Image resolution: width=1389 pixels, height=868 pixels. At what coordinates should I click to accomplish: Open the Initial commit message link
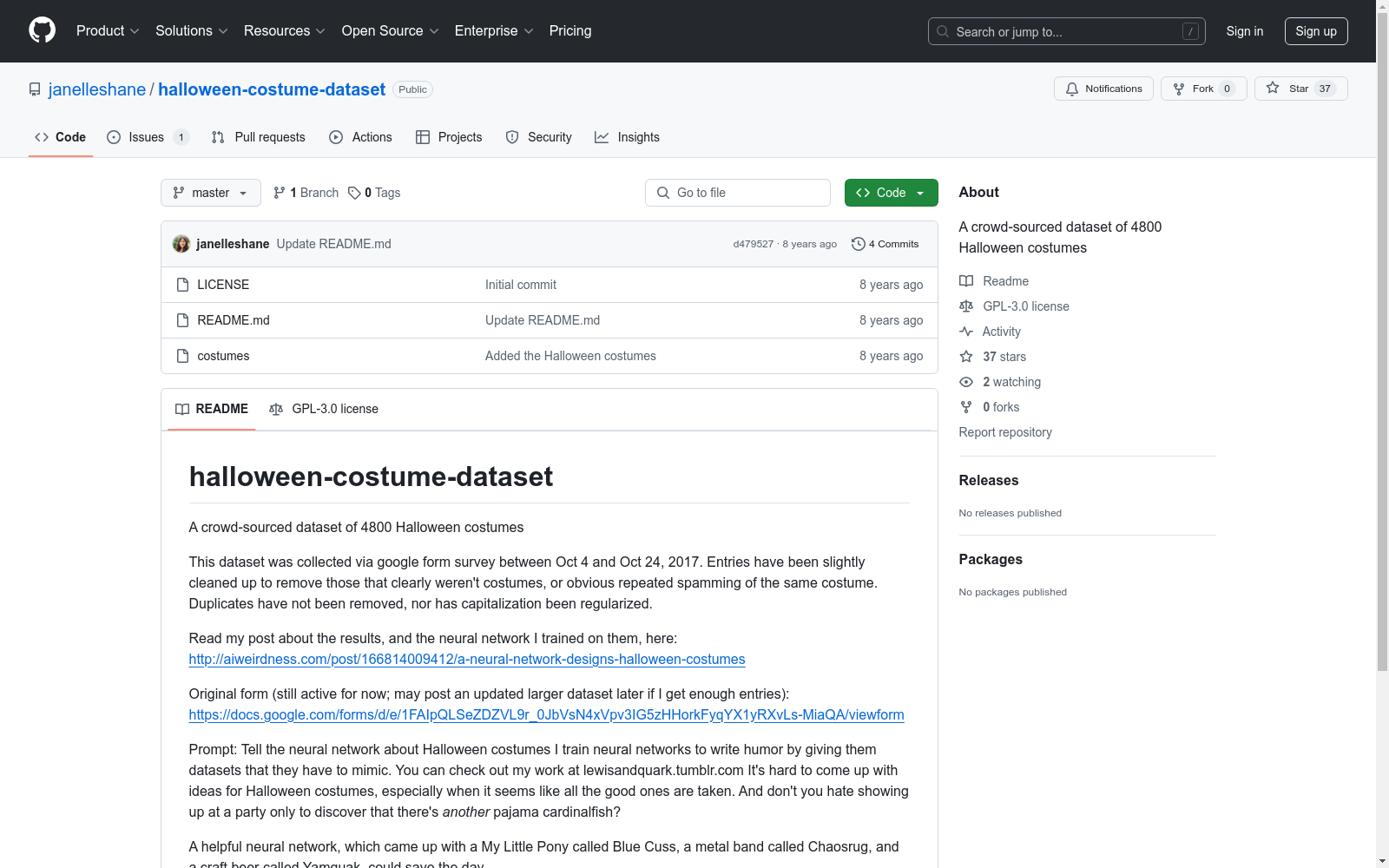point(521,285)
